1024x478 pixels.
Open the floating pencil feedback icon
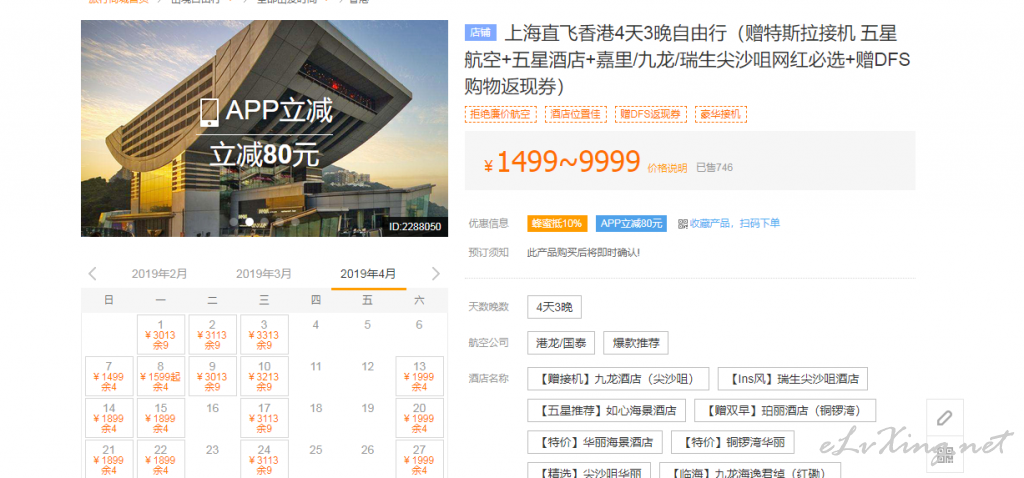944,417
